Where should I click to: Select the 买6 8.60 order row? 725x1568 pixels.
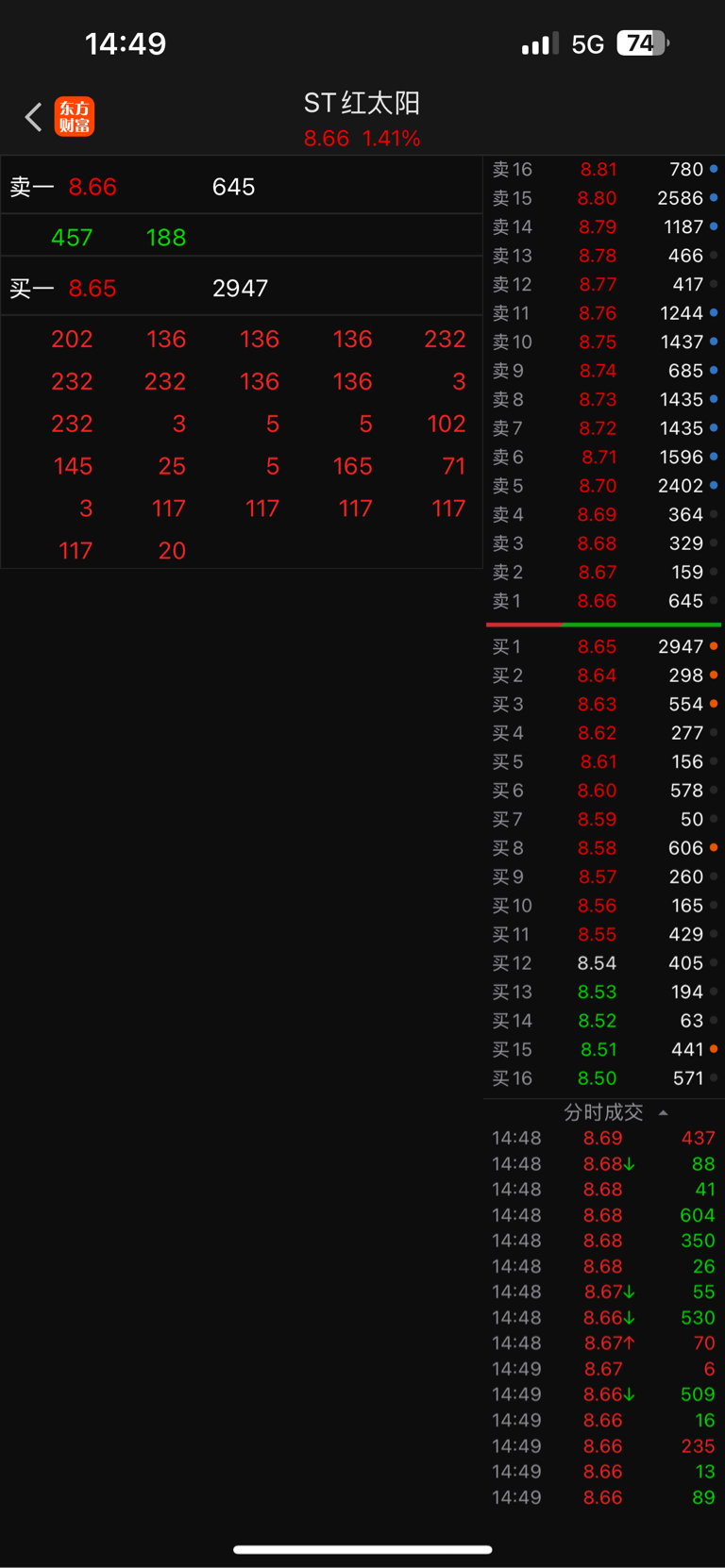(x=604, y=791)
